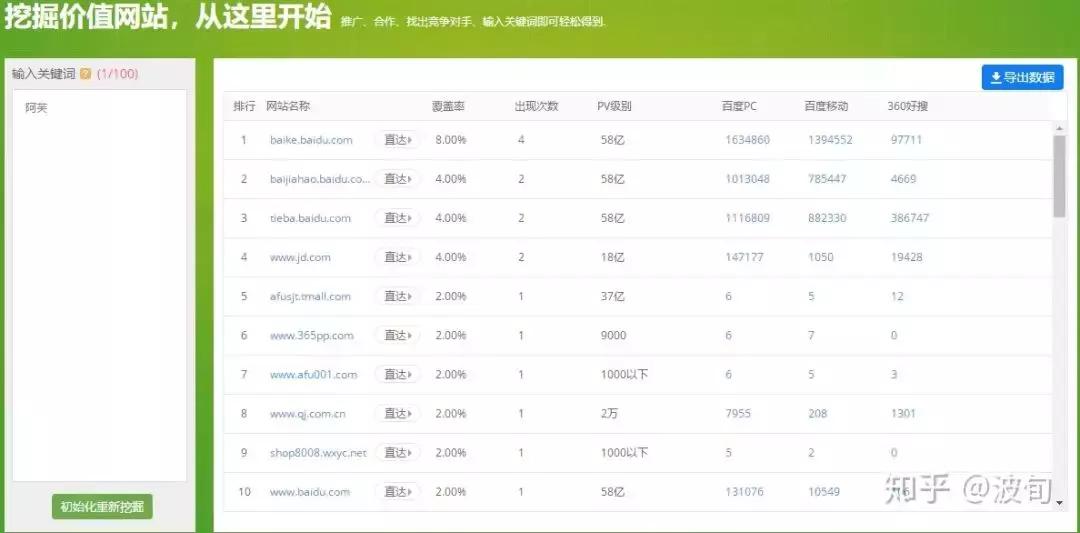Viewport: 1080px width, 533px height.
Task: Click the table vertical scrollbar thumb
Action: click(x=1059, y=176)
